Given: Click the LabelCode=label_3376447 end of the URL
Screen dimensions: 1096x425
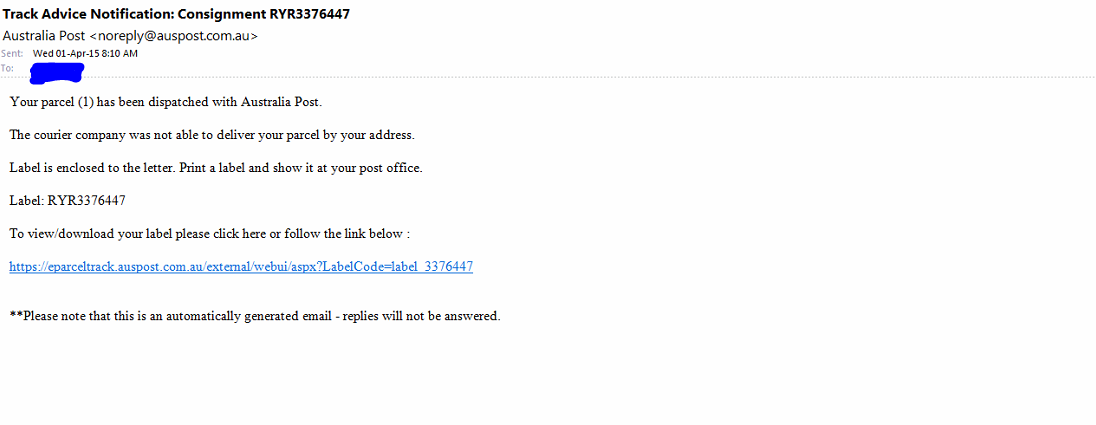Looking at the screenshot, I should click(398, 266).
